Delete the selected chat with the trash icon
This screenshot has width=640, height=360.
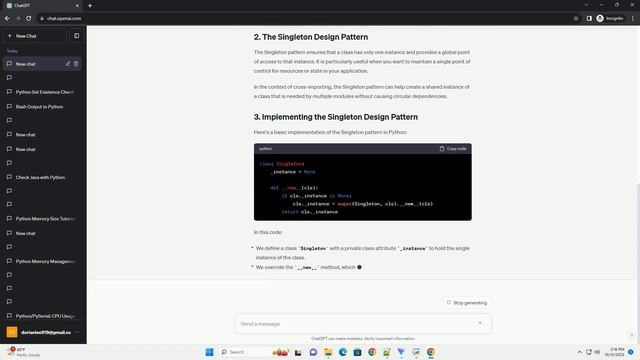tap(76, 64)
